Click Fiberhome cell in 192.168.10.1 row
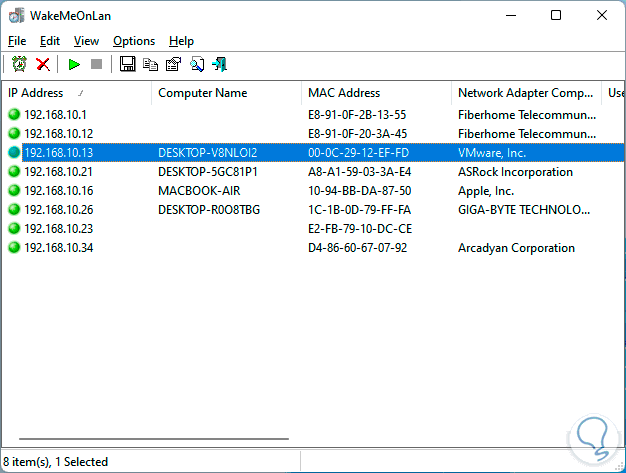This screenshot has height=473, width=626. (x=527, y=115)
